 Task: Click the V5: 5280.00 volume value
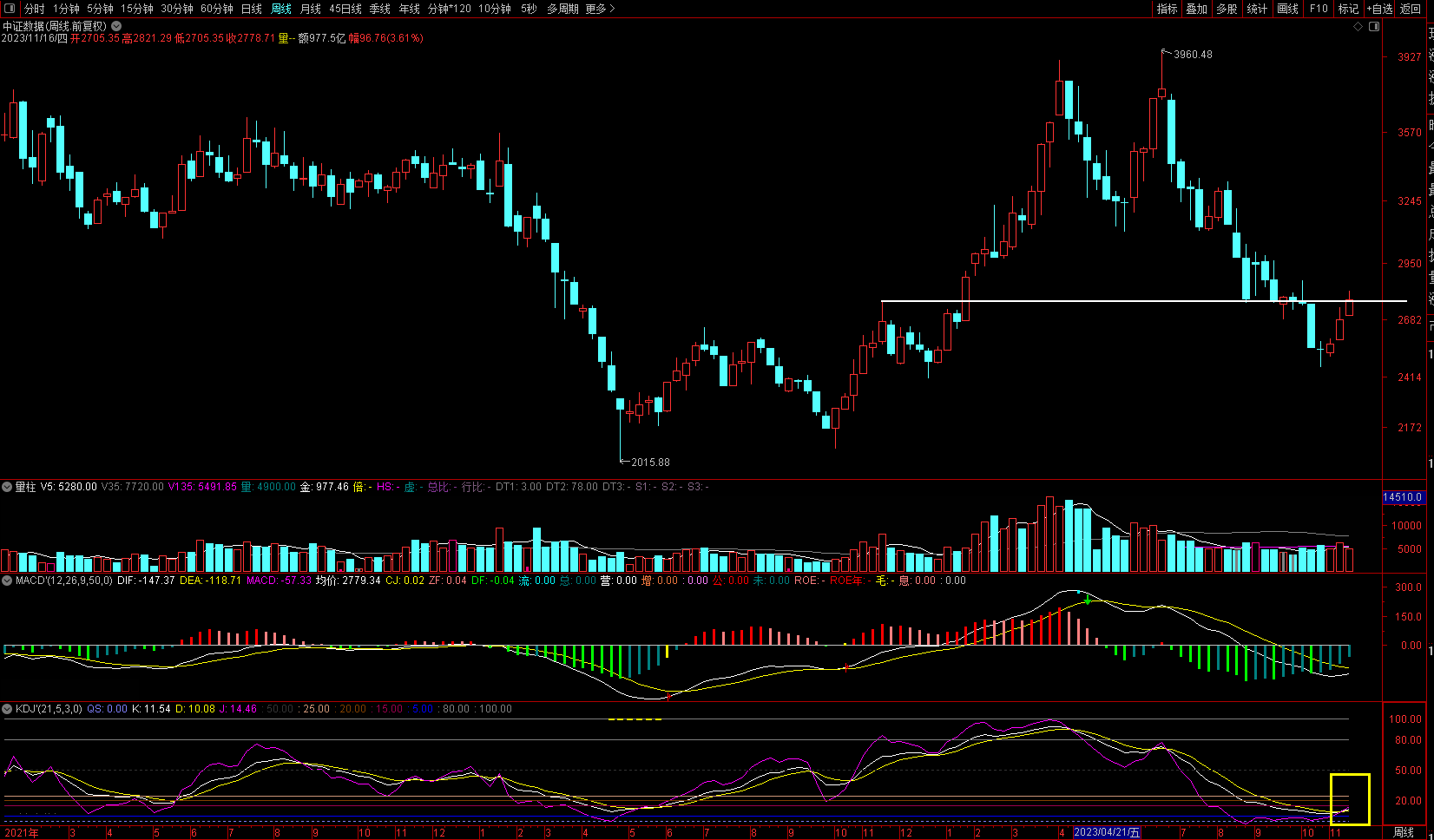[x=69, y=487]
